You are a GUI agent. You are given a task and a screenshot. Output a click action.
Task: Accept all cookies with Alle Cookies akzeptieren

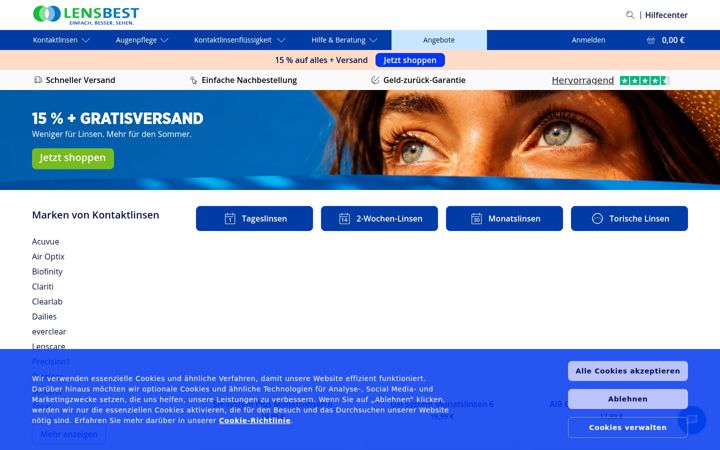click(628, 371)
